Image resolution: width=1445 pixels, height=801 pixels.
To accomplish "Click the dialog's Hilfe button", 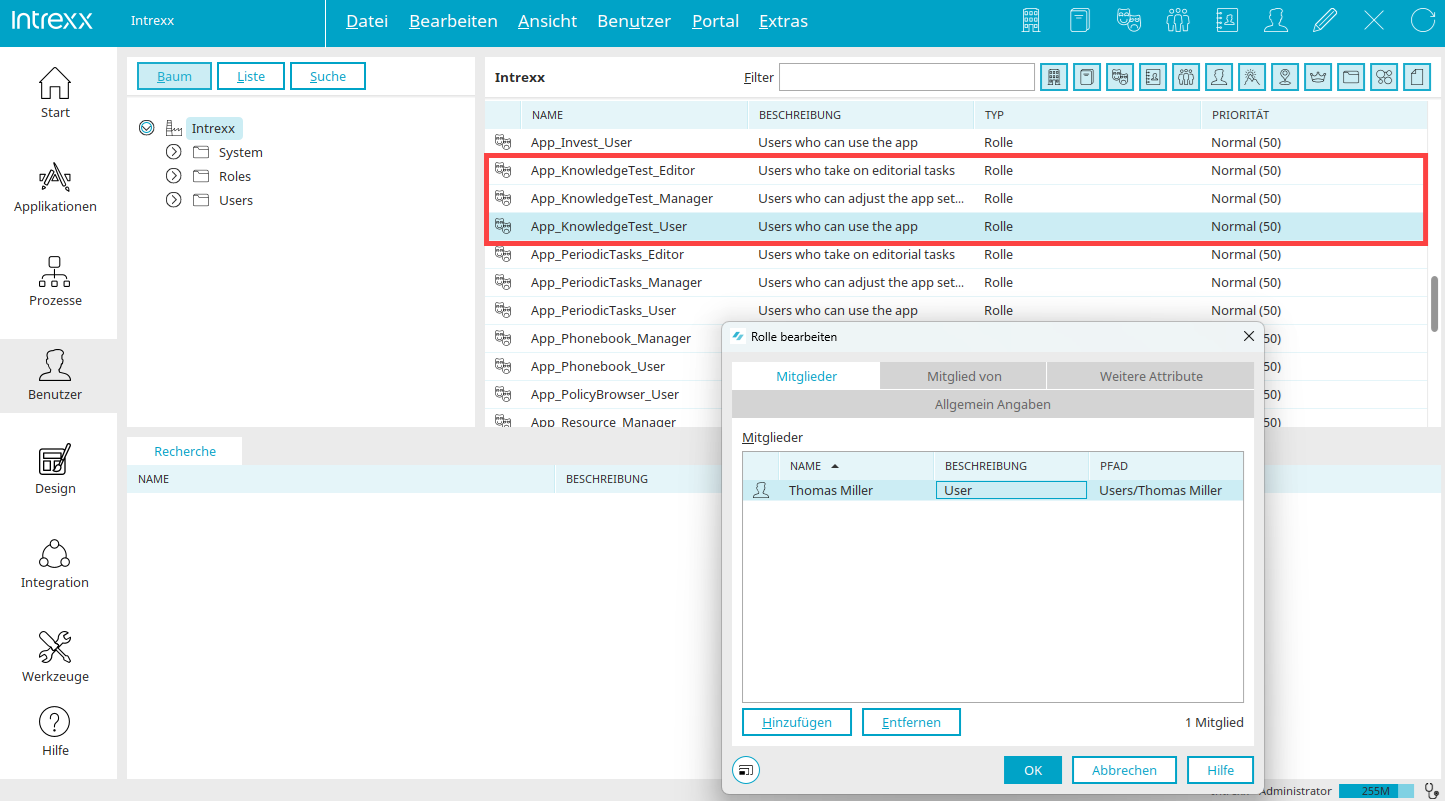I will 1220,770.
